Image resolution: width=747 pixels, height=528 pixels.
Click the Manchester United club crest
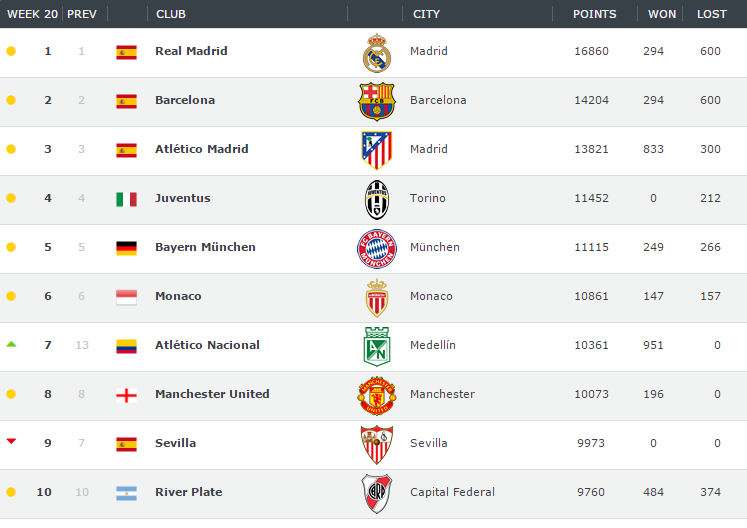(377, 395)
